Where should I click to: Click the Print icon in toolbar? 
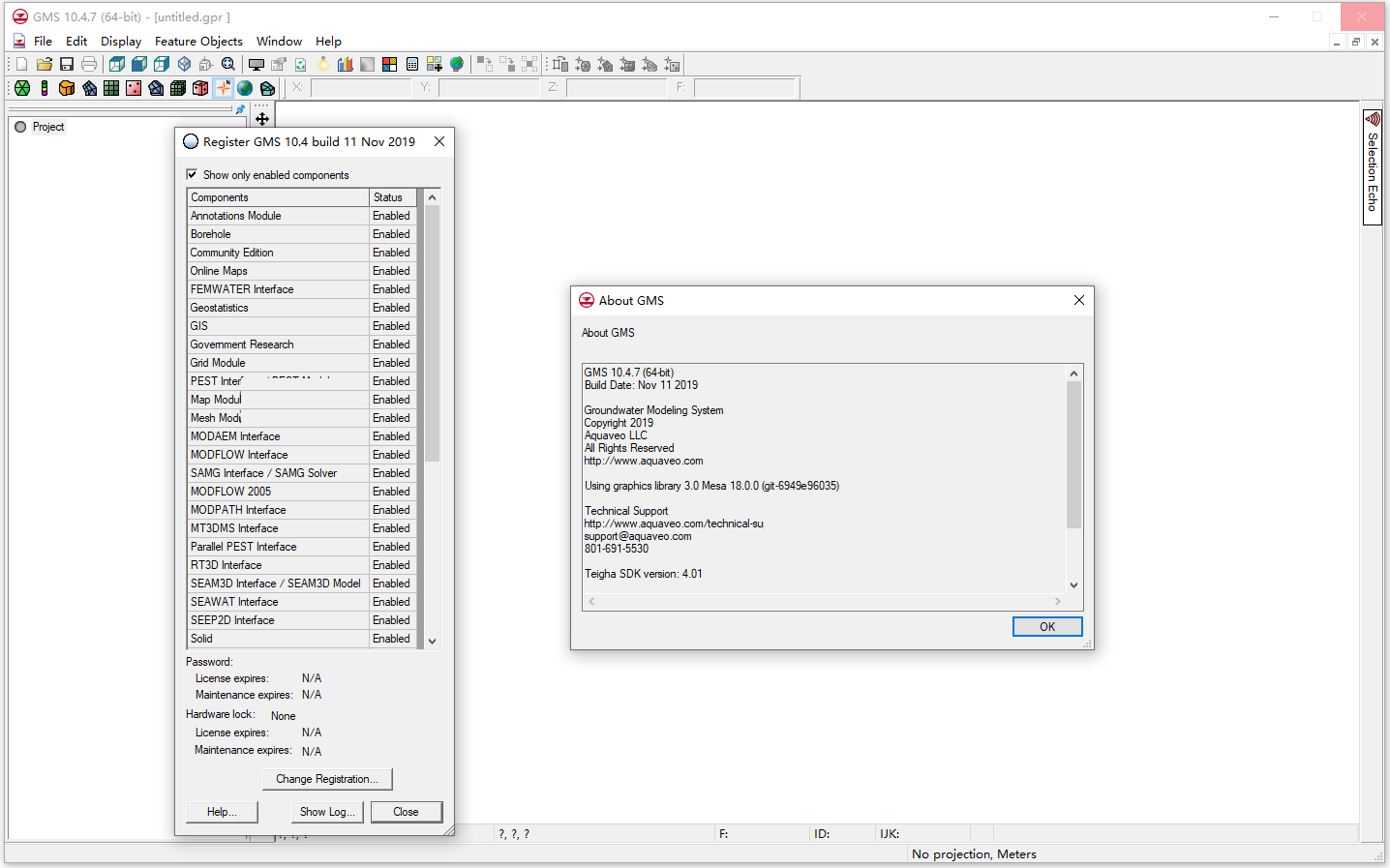pyautogui.click(x=89, y=64)
